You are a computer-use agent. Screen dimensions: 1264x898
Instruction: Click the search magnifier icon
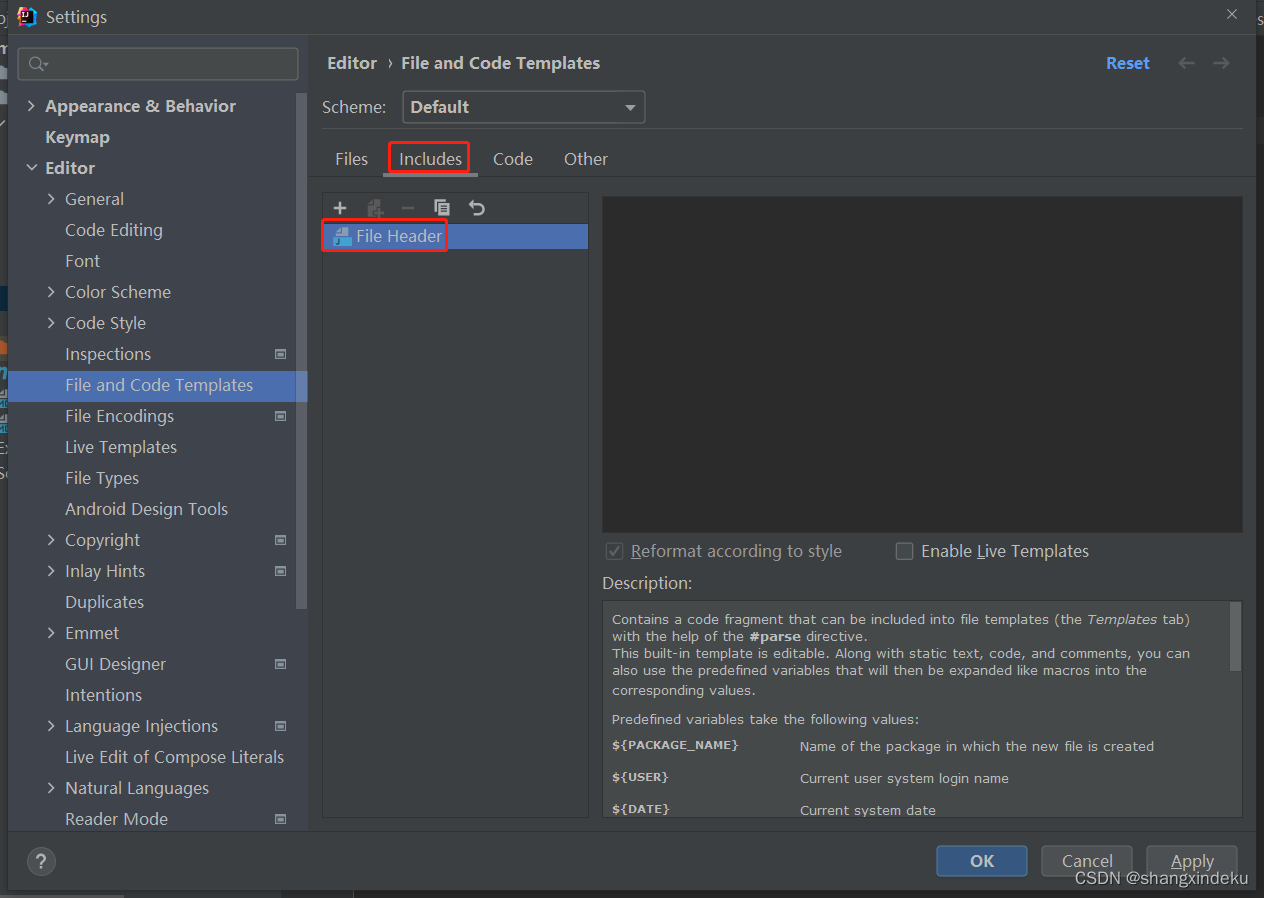tap(37, 64)
